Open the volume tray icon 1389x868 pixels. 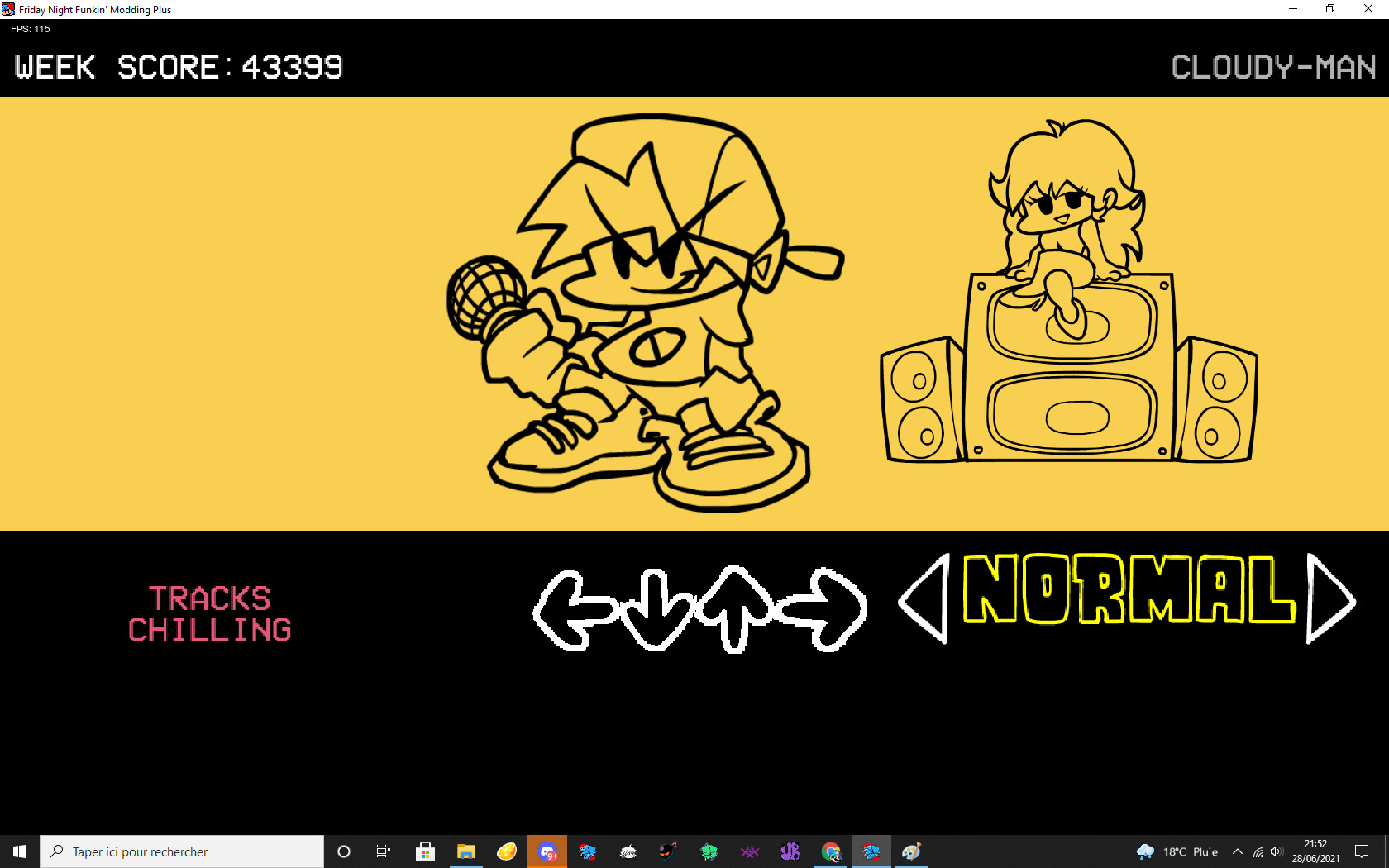1277,851
